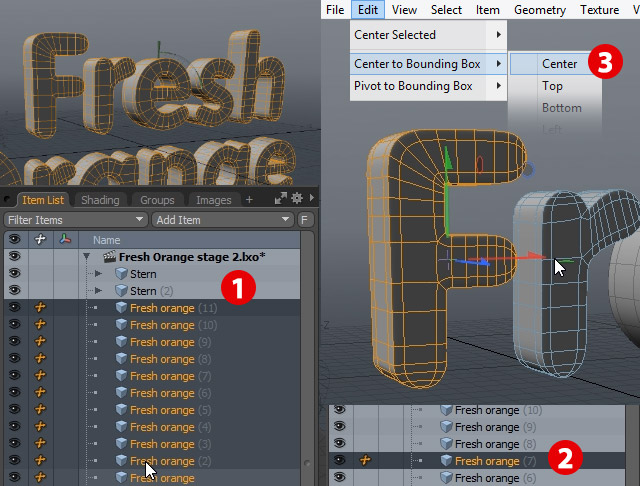Select Fresh orange (6) in left item list
Image resolution: width=640 pixels, height=486 pixels.
pos(171,393)
